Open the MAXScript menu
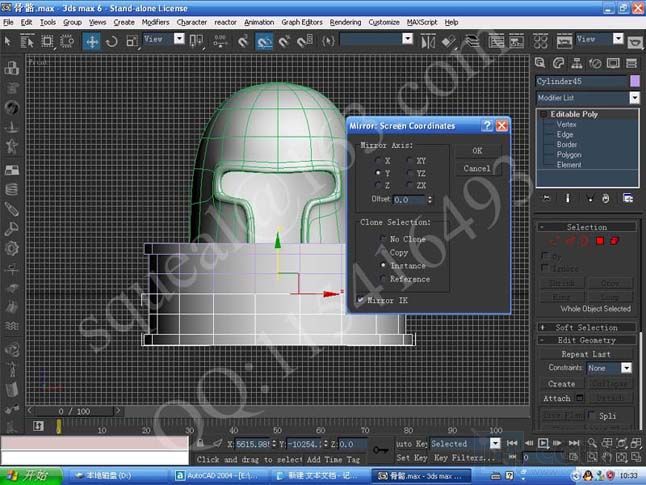This screenshot has height=485, width=646. coord(422,22)
